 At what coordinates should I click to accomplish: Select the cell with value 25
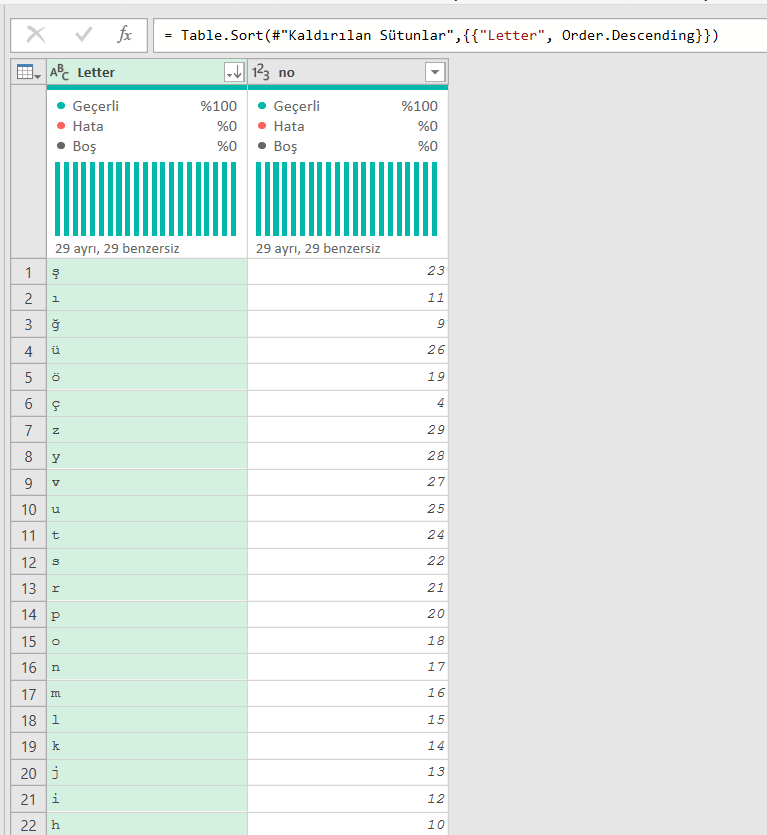(348, 509)
